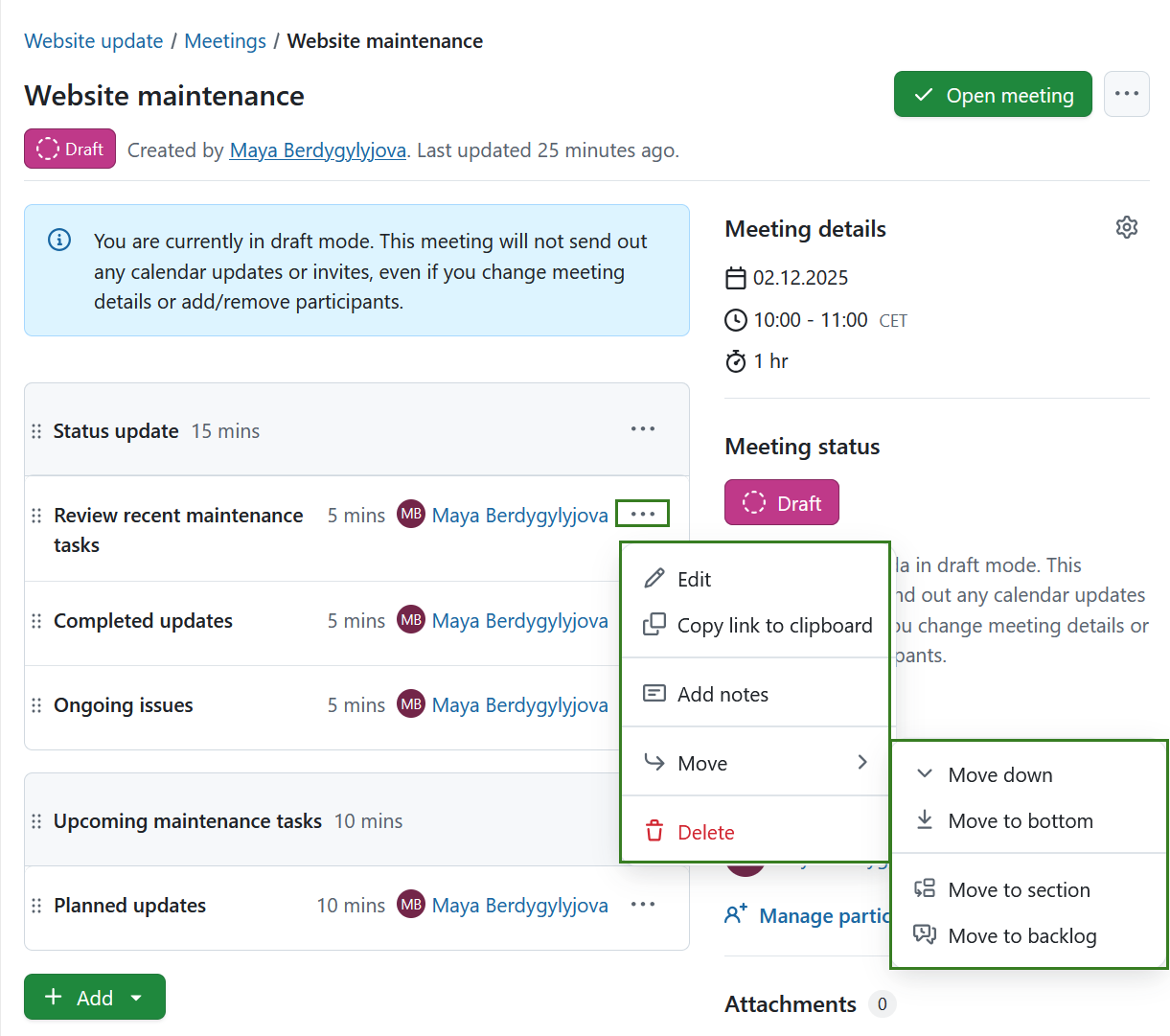Image resolution: width=1170 pixels, height=1036 pixels.
Task: Click the Manage participants person-plus icon
Action: [x=736, y=915]
